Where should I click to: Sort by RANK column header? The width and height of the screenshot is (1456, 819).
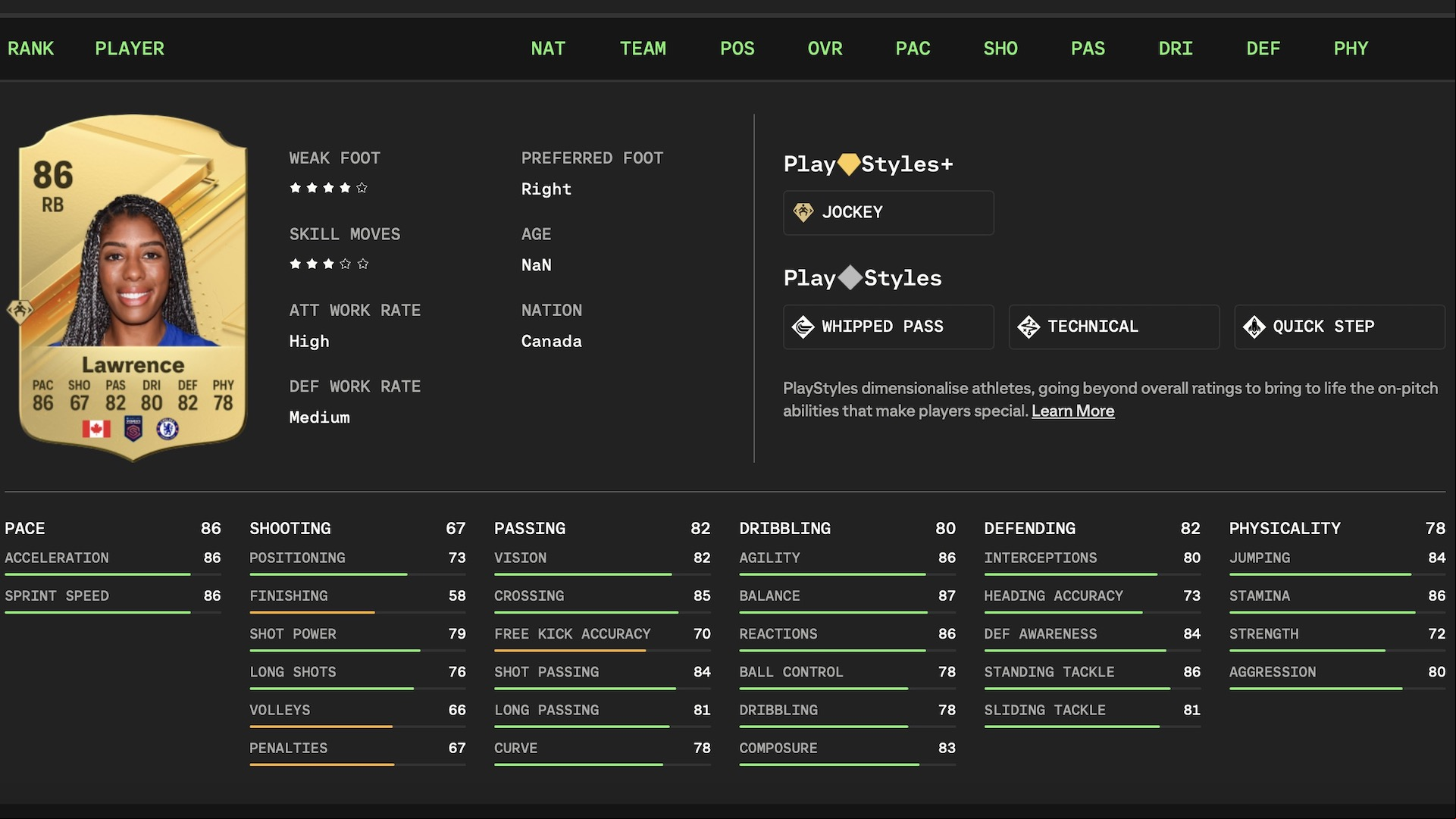click(31, 48)
